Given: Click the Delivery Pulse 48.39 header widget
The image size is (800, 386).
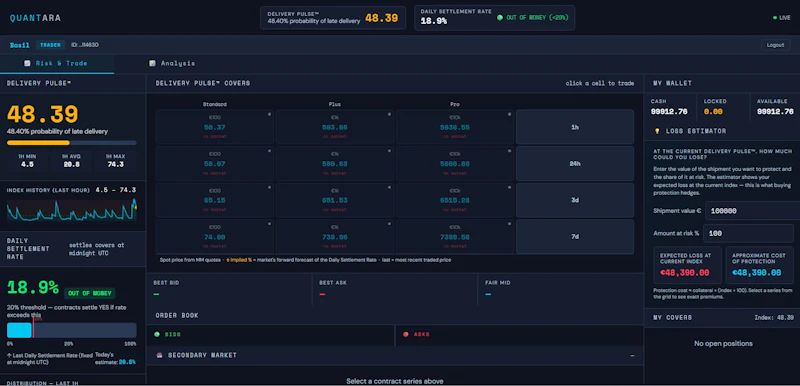Looking at the screenshot, I should coord(333,18).
